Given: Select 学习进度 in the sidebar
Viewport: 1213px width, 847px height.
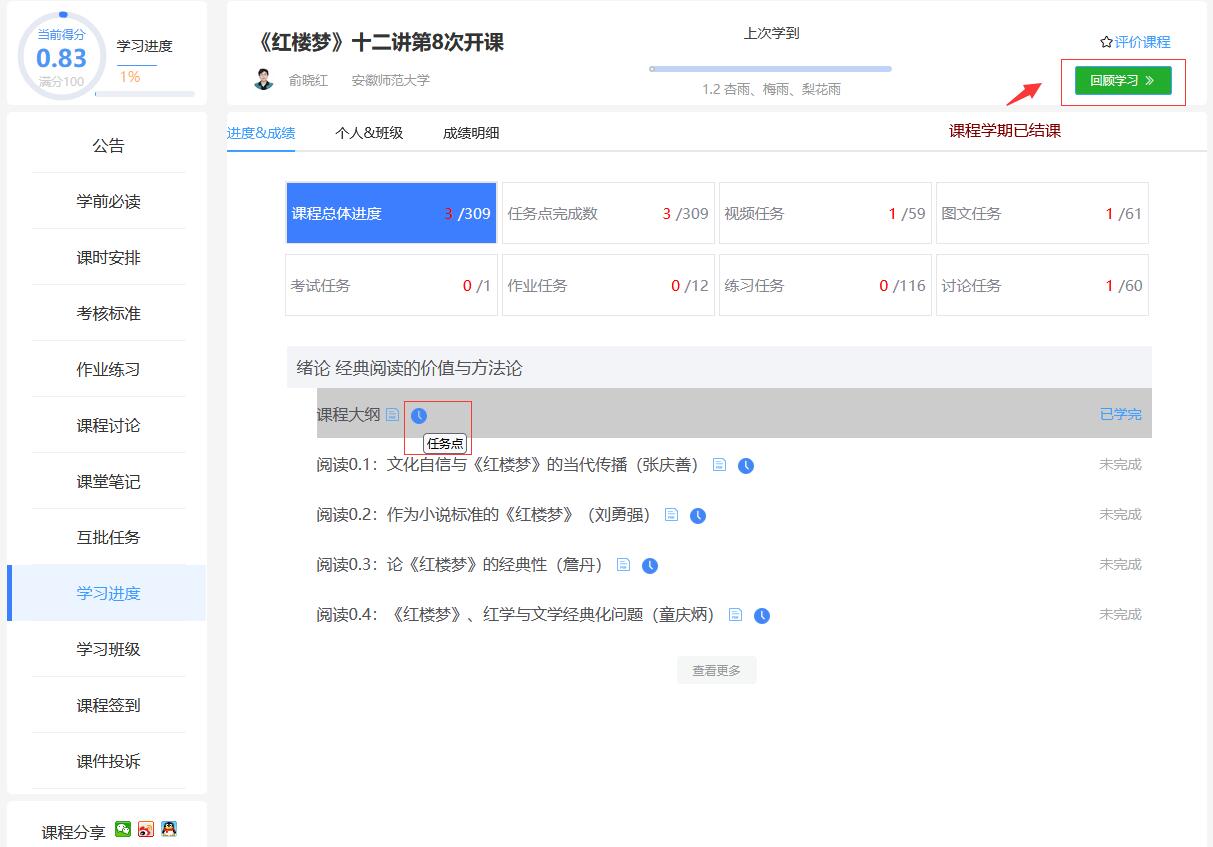Looking at the screenshot, I should [108, 593].
